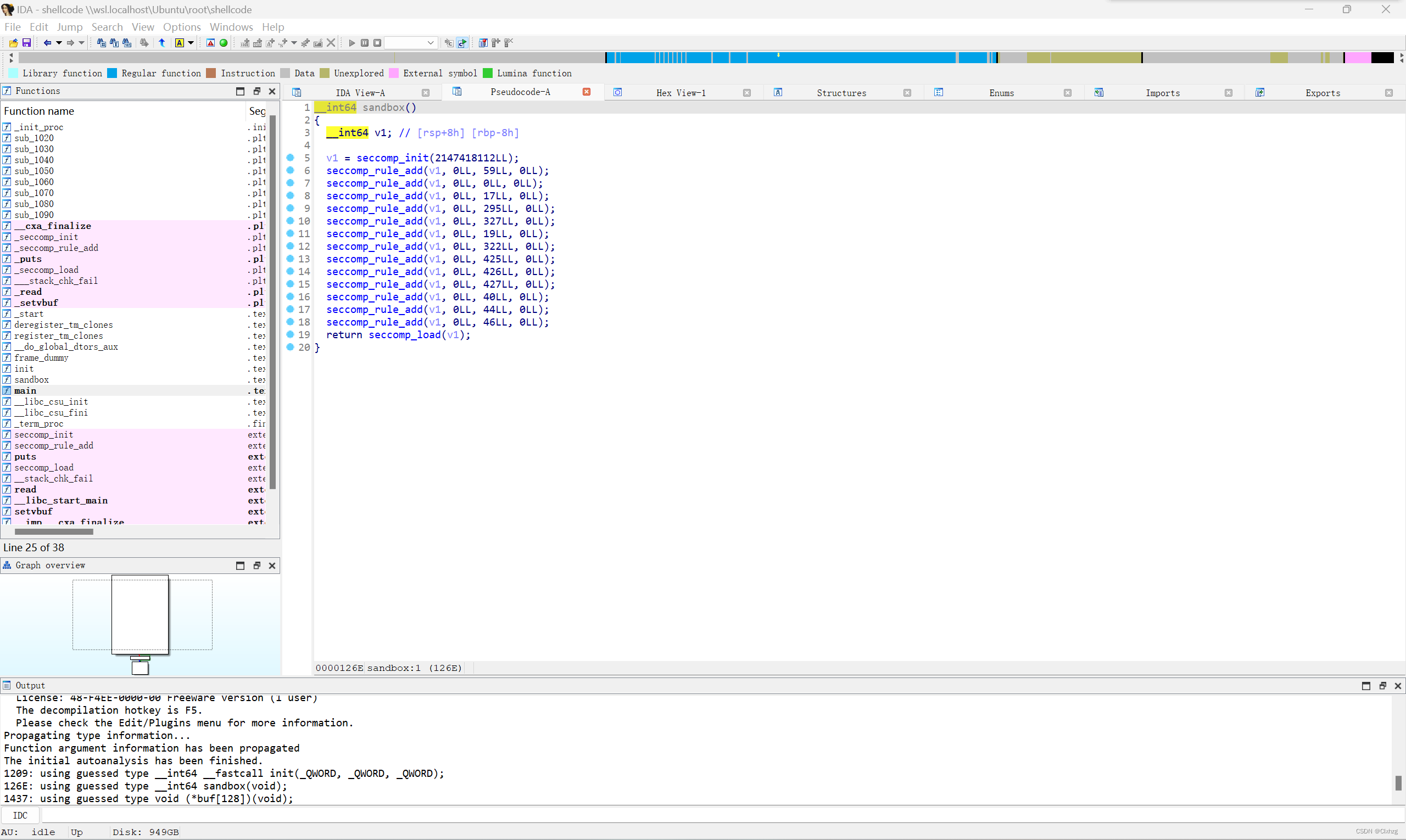Click the make code toolbar icon

[244, 43]
